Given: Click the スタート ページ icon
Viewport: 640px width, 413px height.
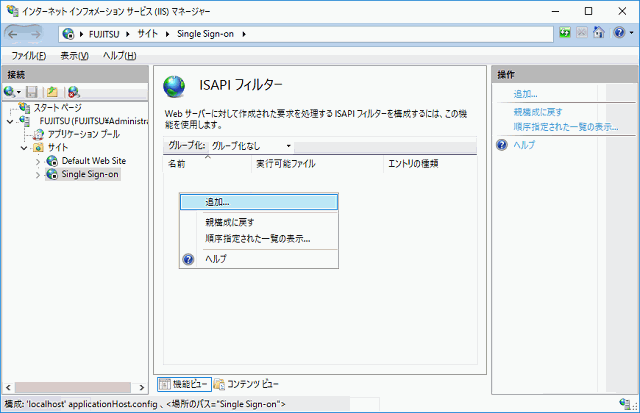Looking at the screenshot, I should 24,108.
